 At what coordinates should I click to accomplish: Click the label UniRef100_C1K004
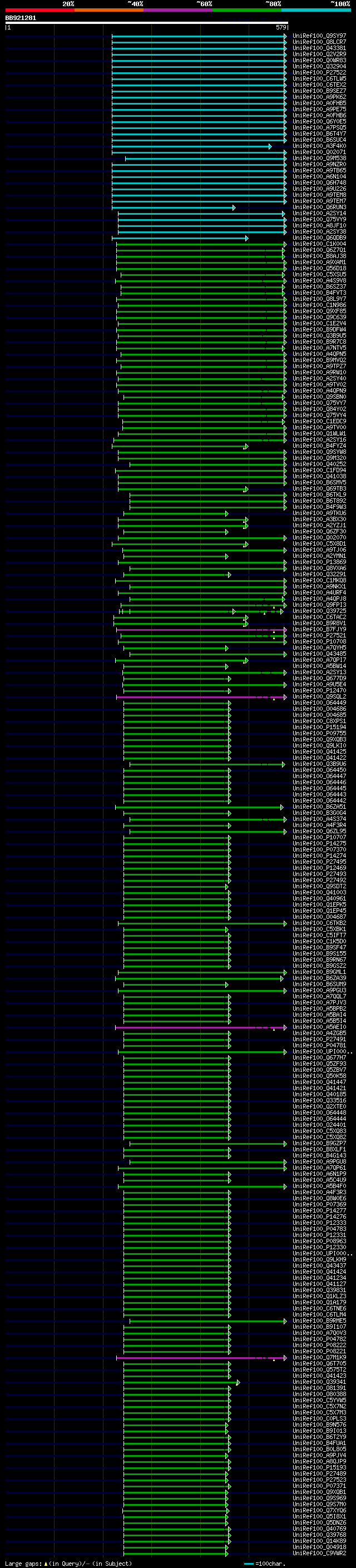pyautogui.click(x=319, y=244)
